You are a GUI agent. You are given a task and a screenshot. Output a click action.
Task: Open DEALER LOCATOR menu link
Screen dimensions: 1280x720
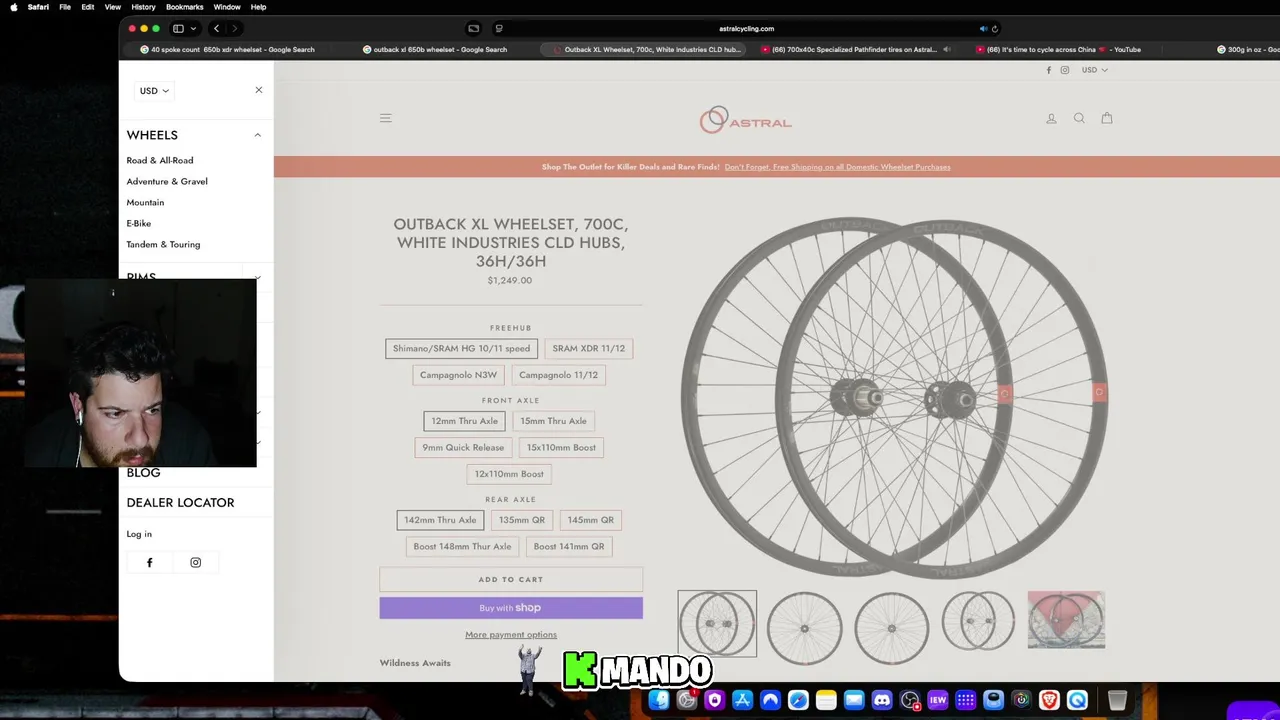coord(180,502)
